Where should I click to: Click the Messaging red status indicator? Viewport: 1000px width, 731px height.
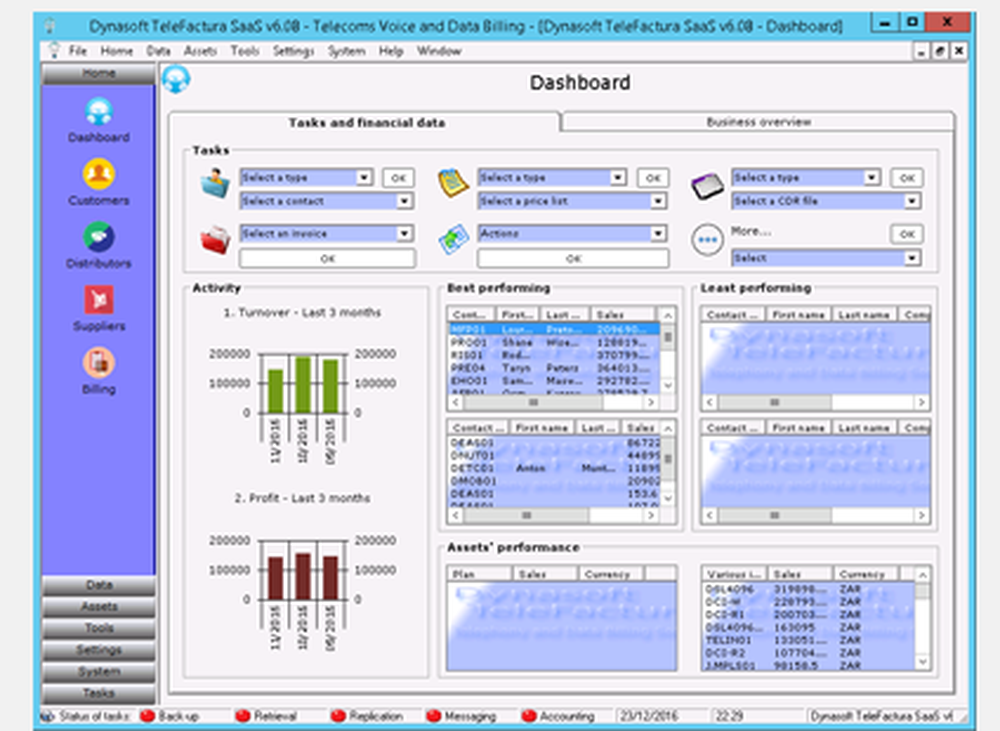click(x=434, y=716)
